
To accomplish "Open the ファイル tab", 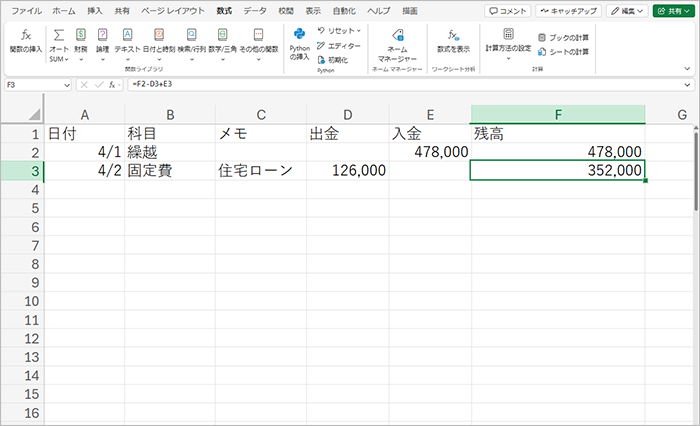I will [26, 11].
